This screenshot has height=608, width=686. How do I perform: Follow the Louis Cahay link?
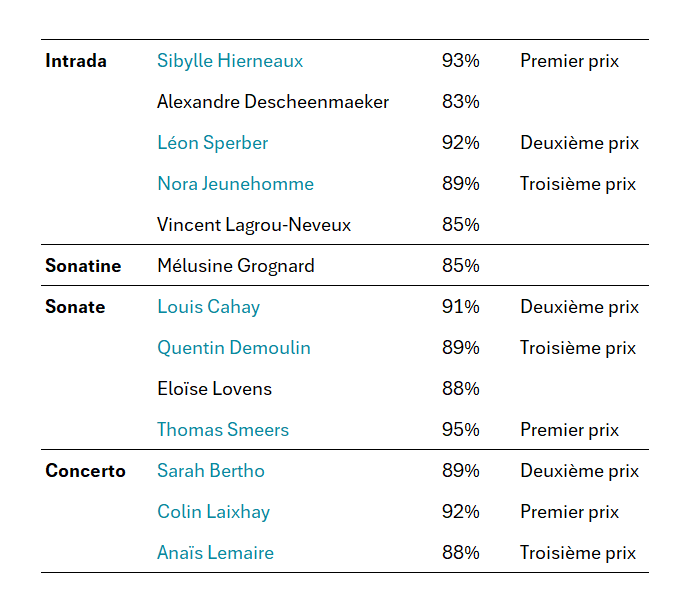coord(208,307)
